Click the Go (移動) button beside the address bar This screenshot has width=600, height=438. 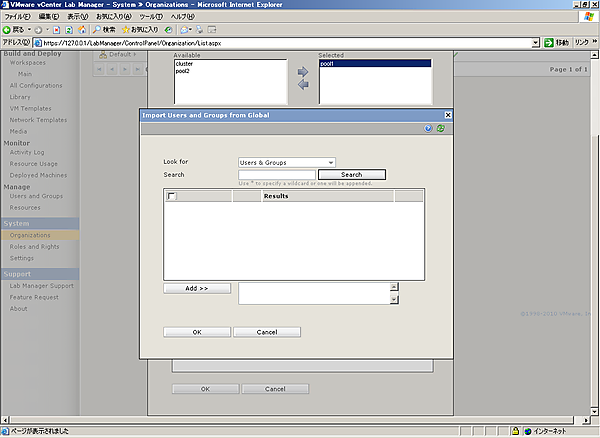coord(555,43)
